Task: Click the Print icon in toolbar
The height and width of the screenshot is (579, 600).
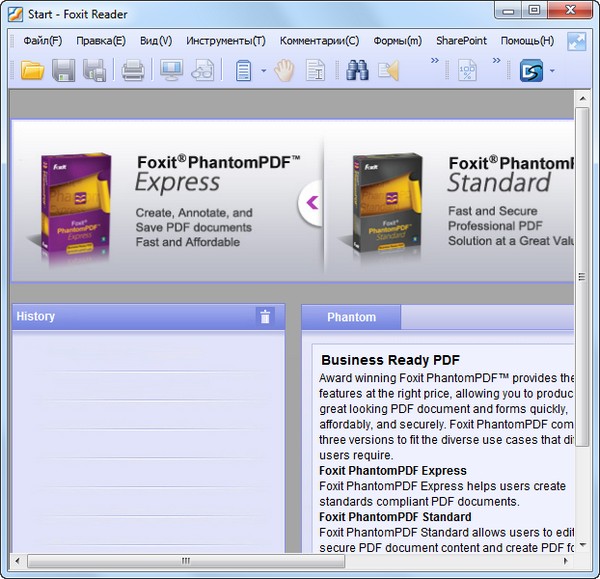Action: coord(133,70)
